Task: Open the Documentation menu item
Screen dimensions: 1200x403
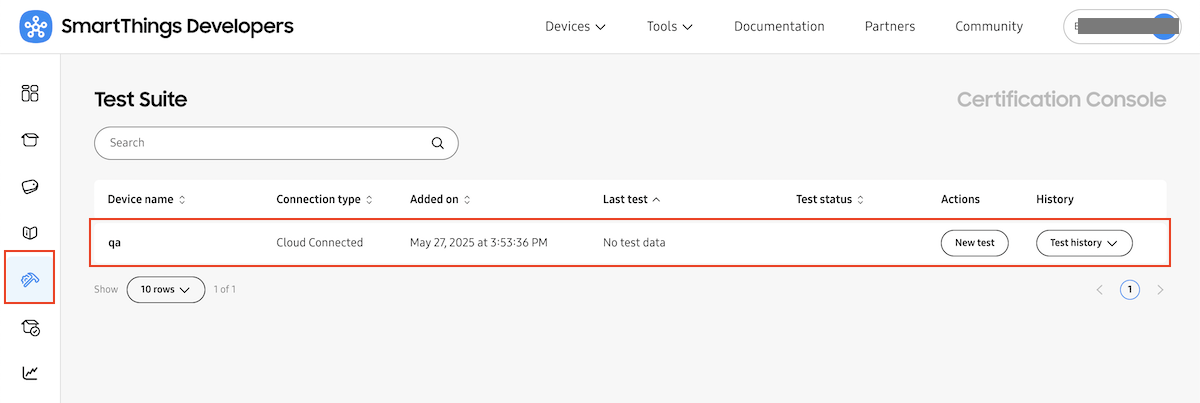Action: [x=779, y=27]
